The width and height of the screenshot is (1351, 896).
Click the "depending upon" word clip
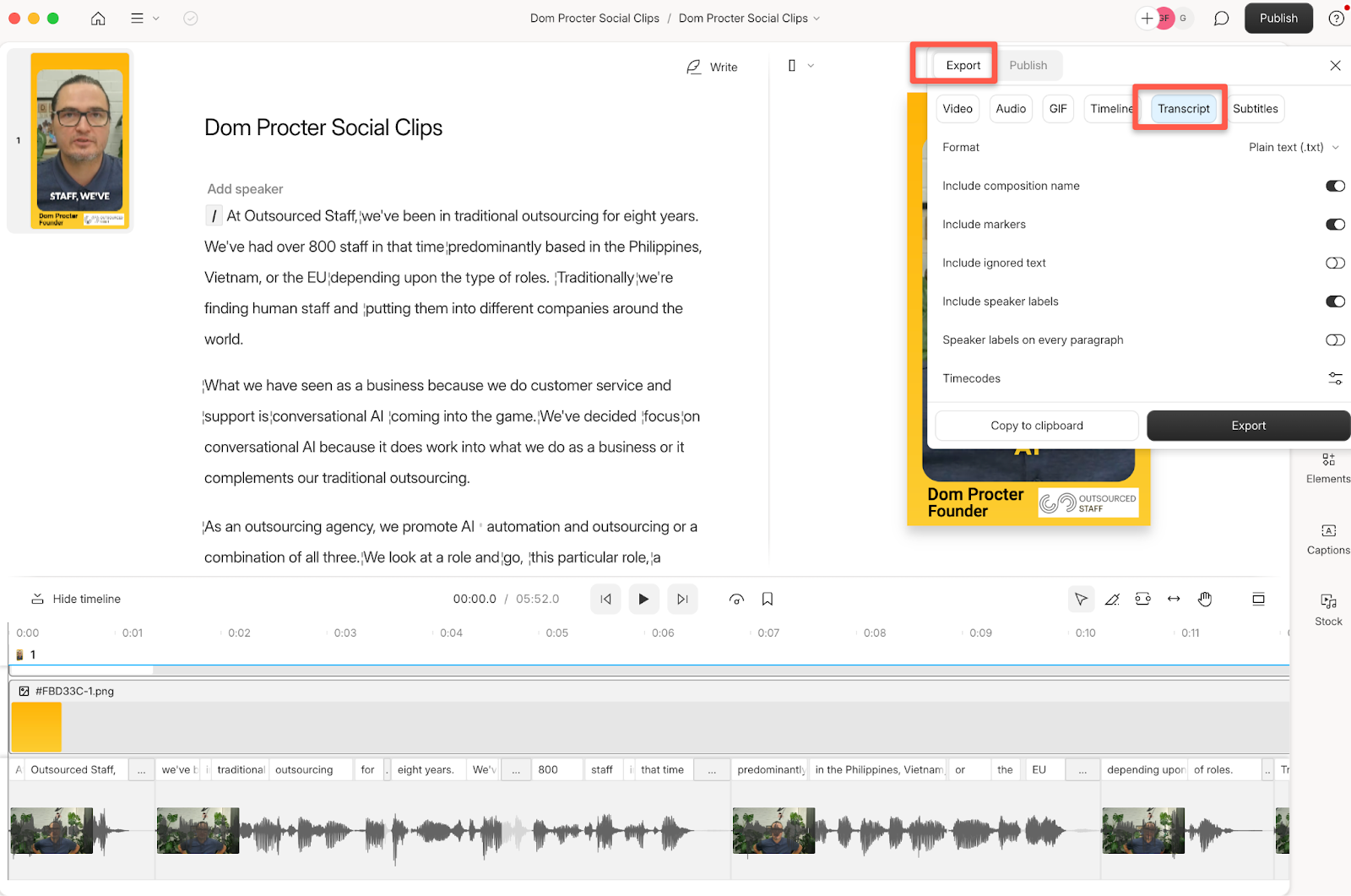click(1144, 769)
